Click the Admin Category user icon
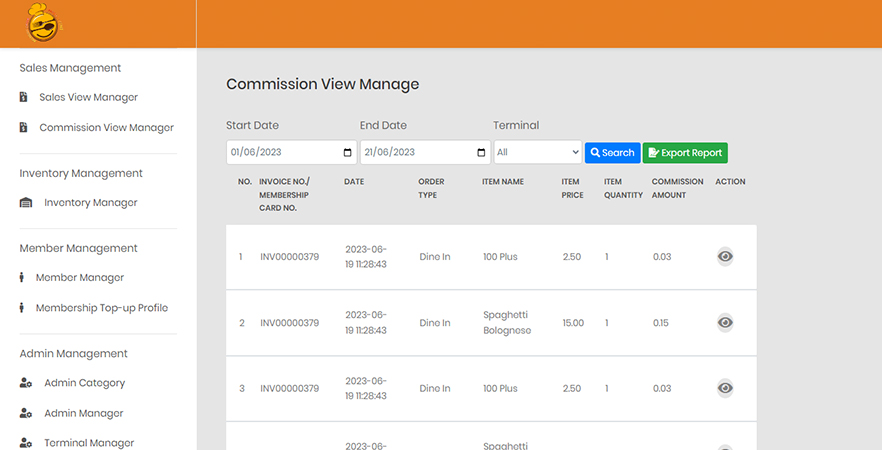The width and height of the screenshot is (882, 450). point(26,383)
